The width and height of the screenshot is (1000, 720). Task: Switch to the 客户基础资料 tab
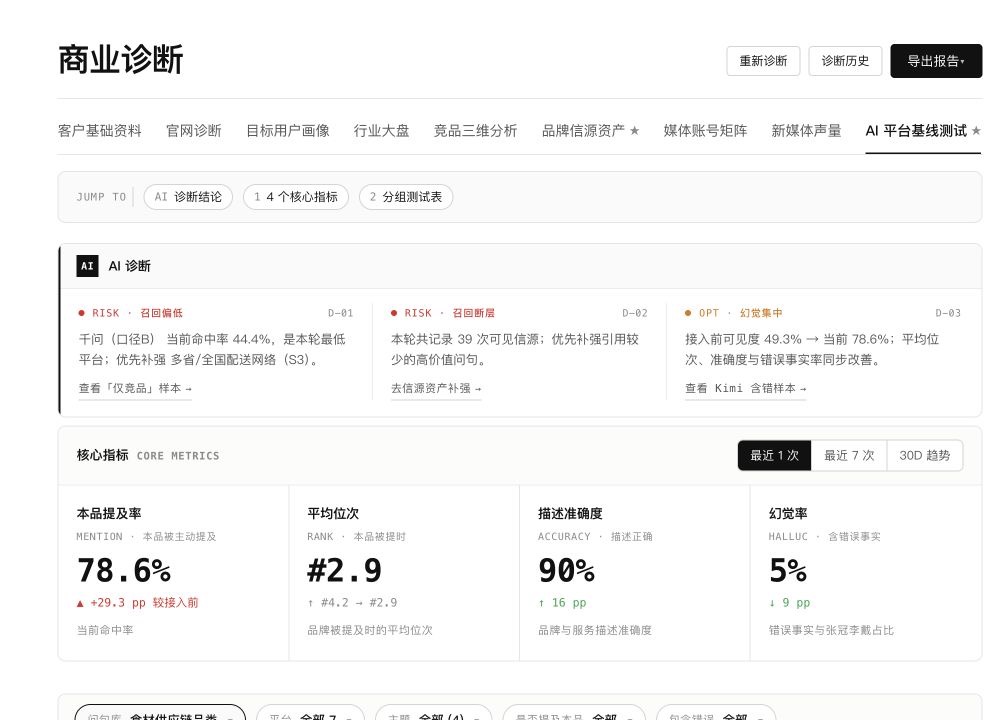pyautogui.click(x=99, y=131)
